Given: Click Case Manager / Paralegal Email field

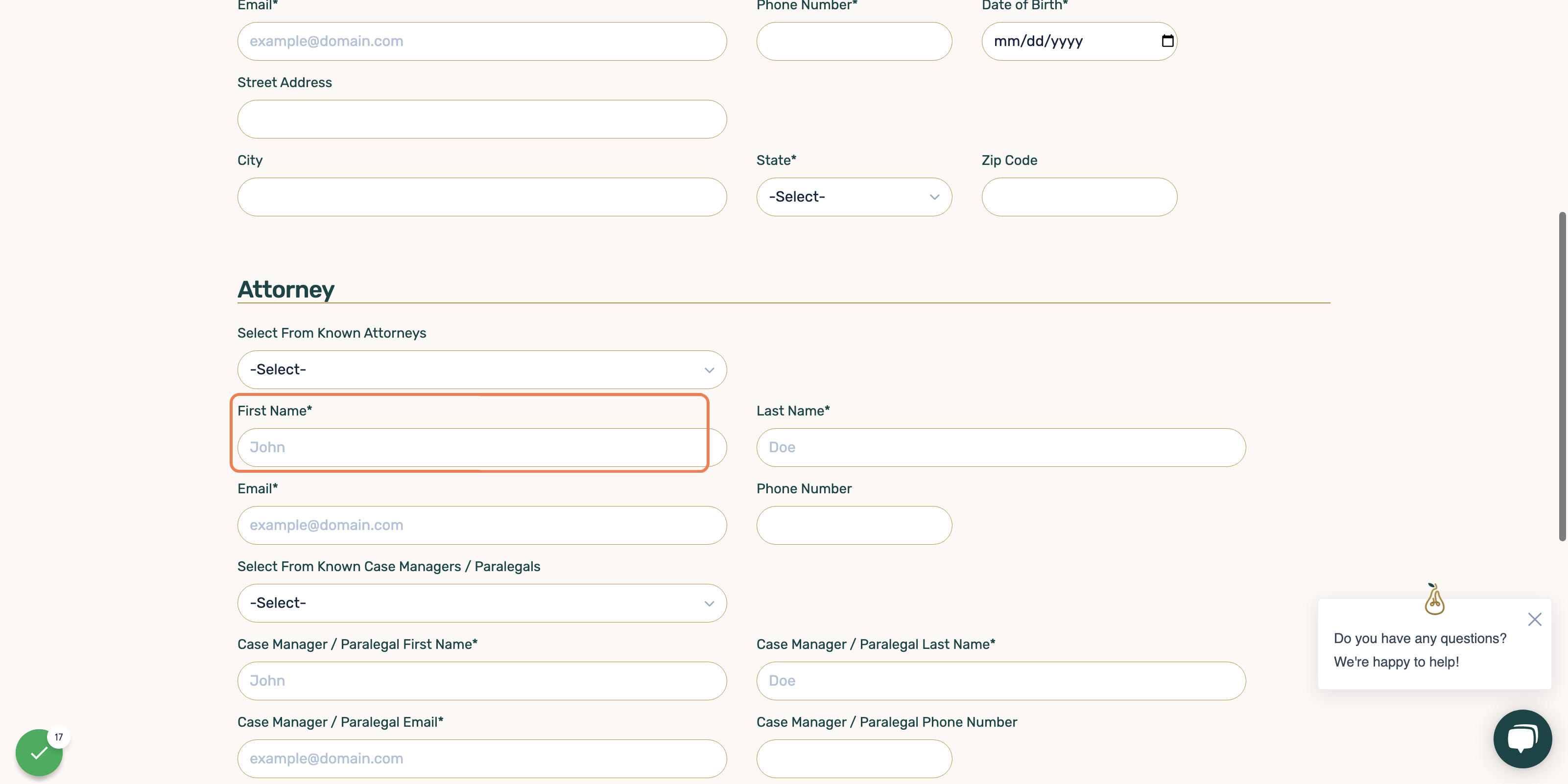Looking at the screenshot, I should coord(482,759).
